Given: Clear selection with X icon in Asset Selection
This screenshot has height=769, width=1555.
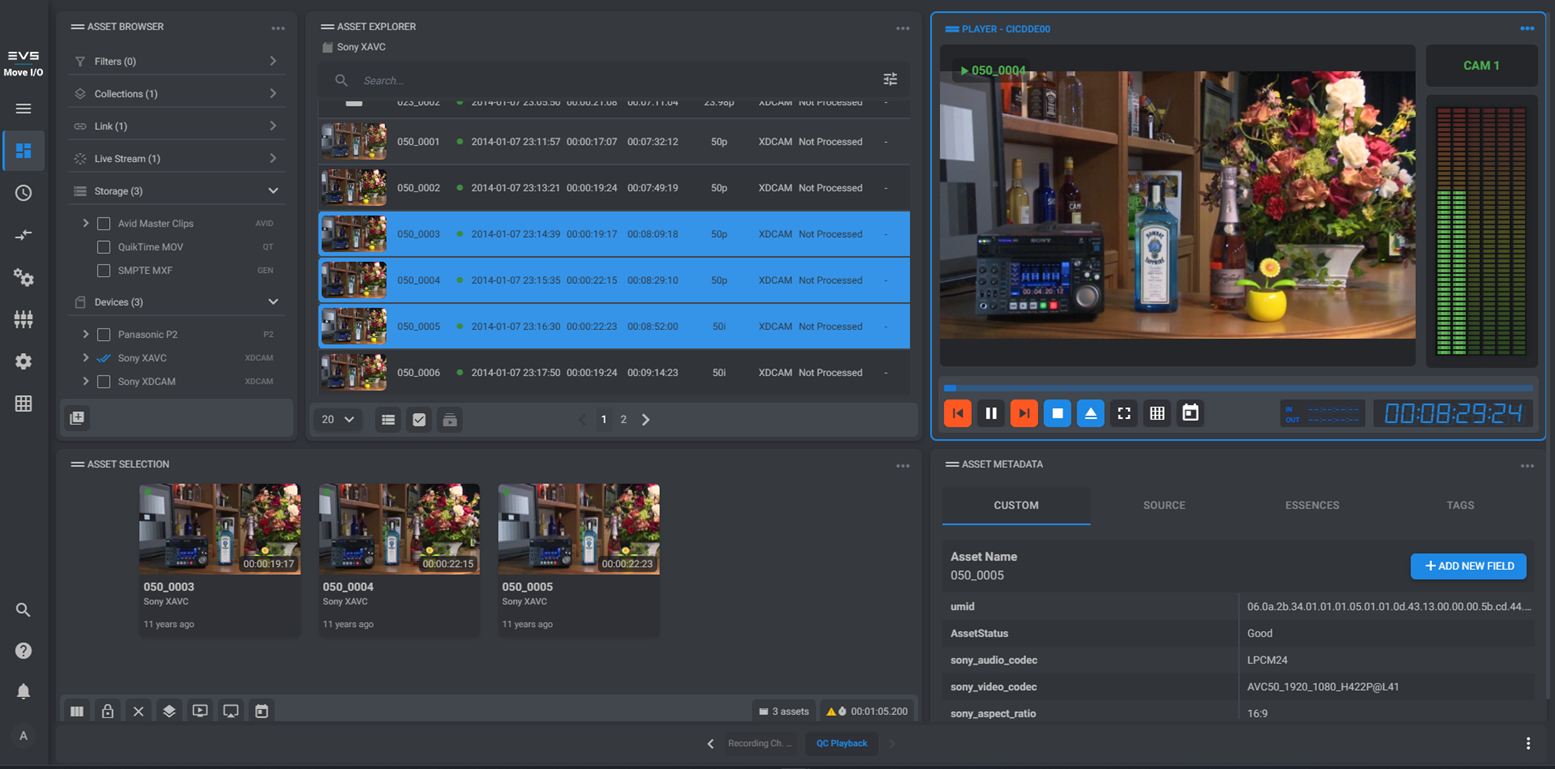Looking at the screenshot, I should 138,711.
